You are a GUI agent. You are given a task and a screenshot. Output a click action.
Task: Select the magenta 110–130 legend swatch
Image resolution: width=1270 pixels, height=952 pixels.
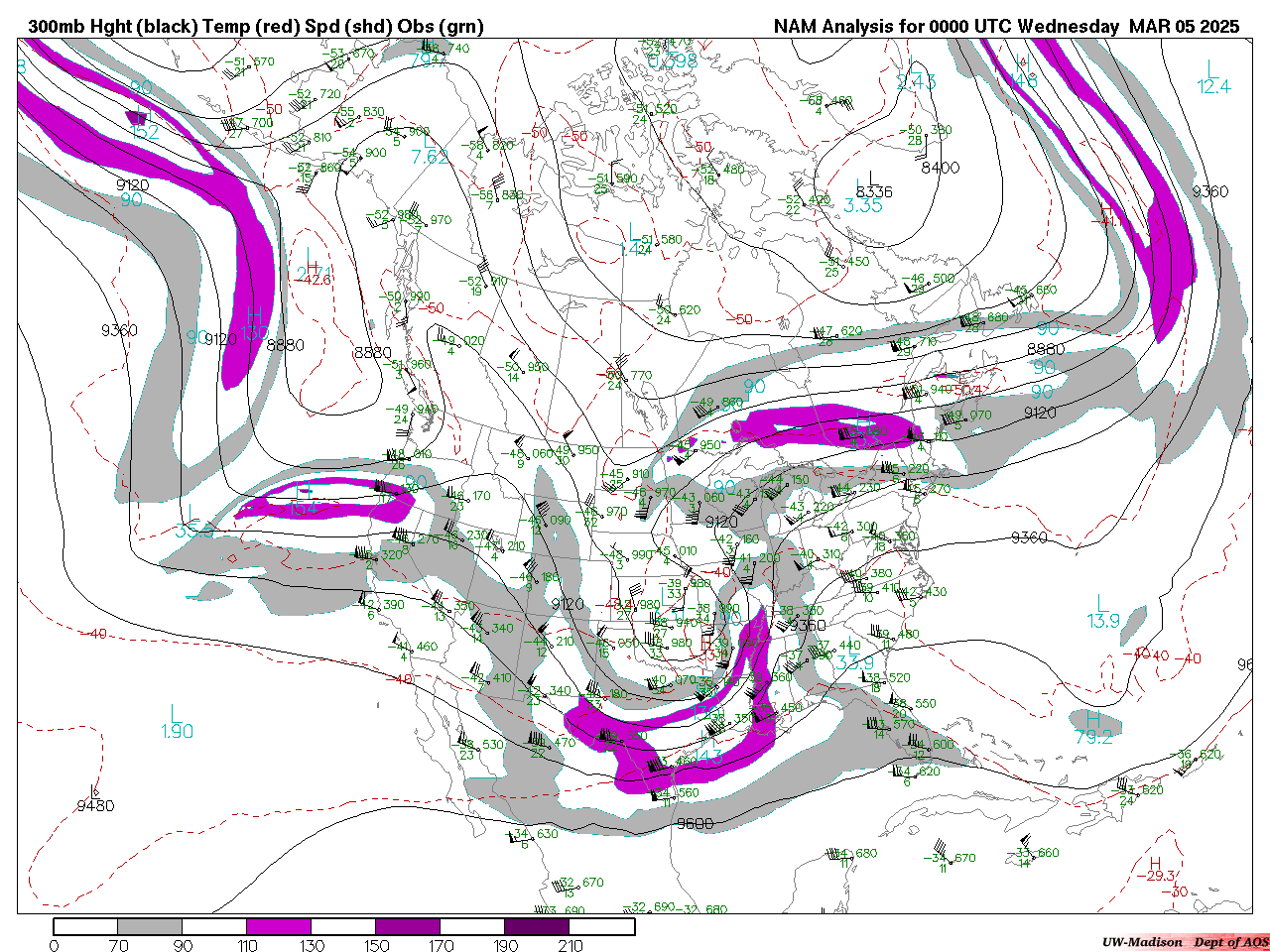tap(279, 927)
